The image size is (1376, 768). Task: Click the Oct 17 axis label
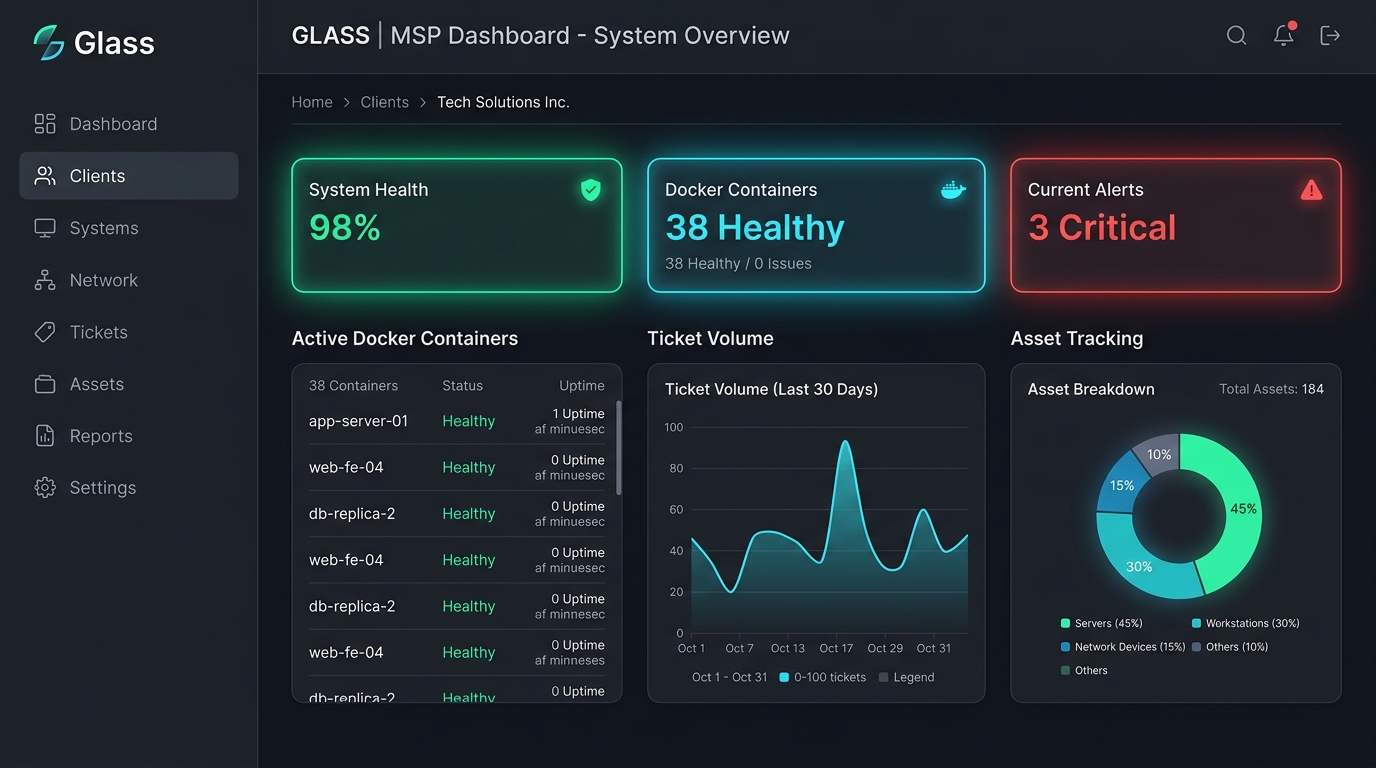pyautogui.click(x=836, y=648)
